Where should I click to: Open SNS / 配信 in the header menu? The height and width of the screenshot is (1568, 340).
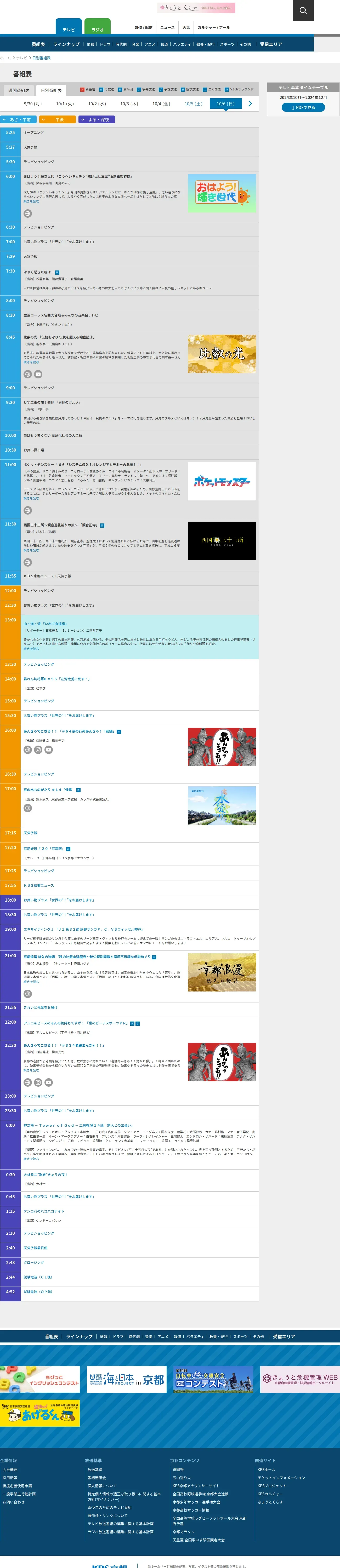[144, 27]
